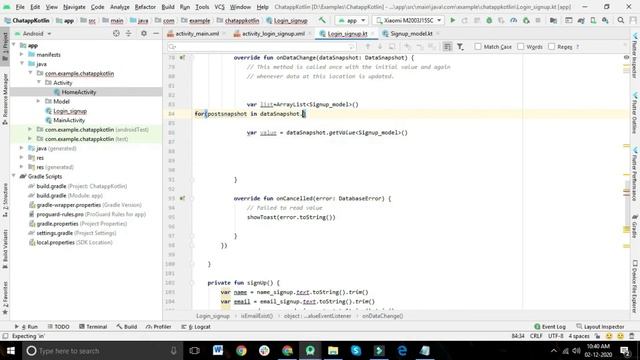Click the Collapse All icon in Project panel
This screenshot has height=360, width=640.
129,33
